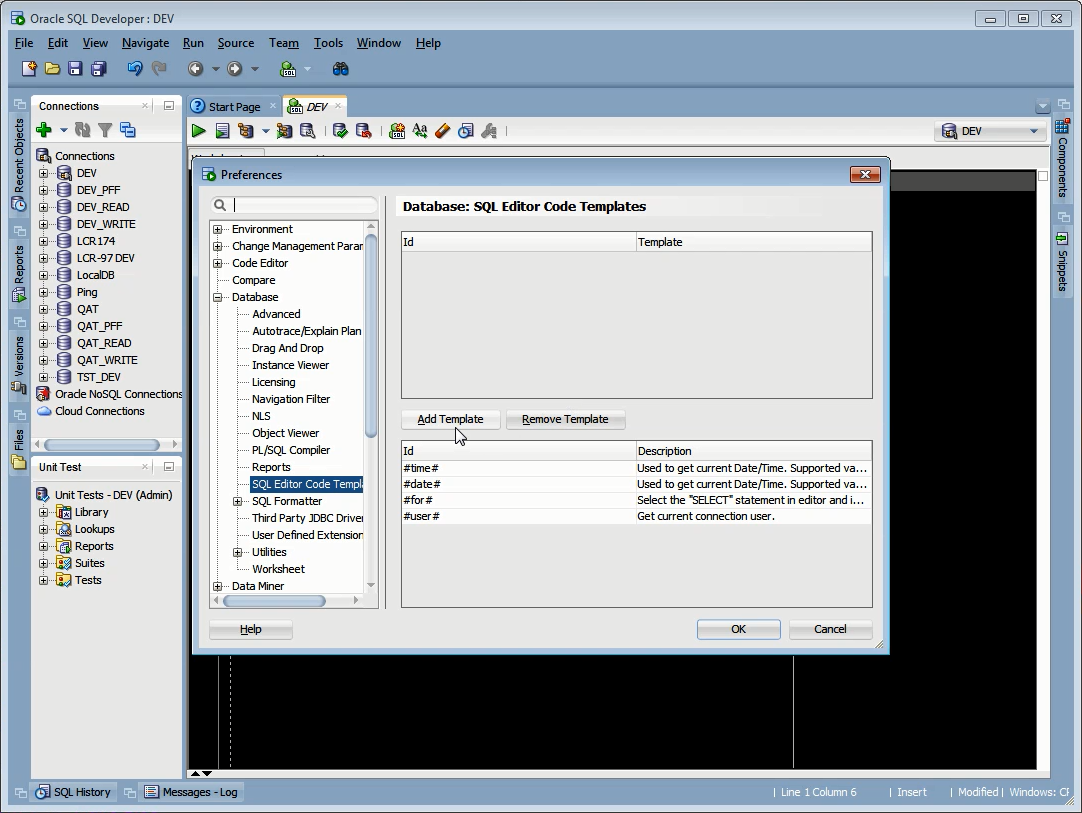
Task: Open the SQL History tab at bottom
Action: [x=74, y=792]
